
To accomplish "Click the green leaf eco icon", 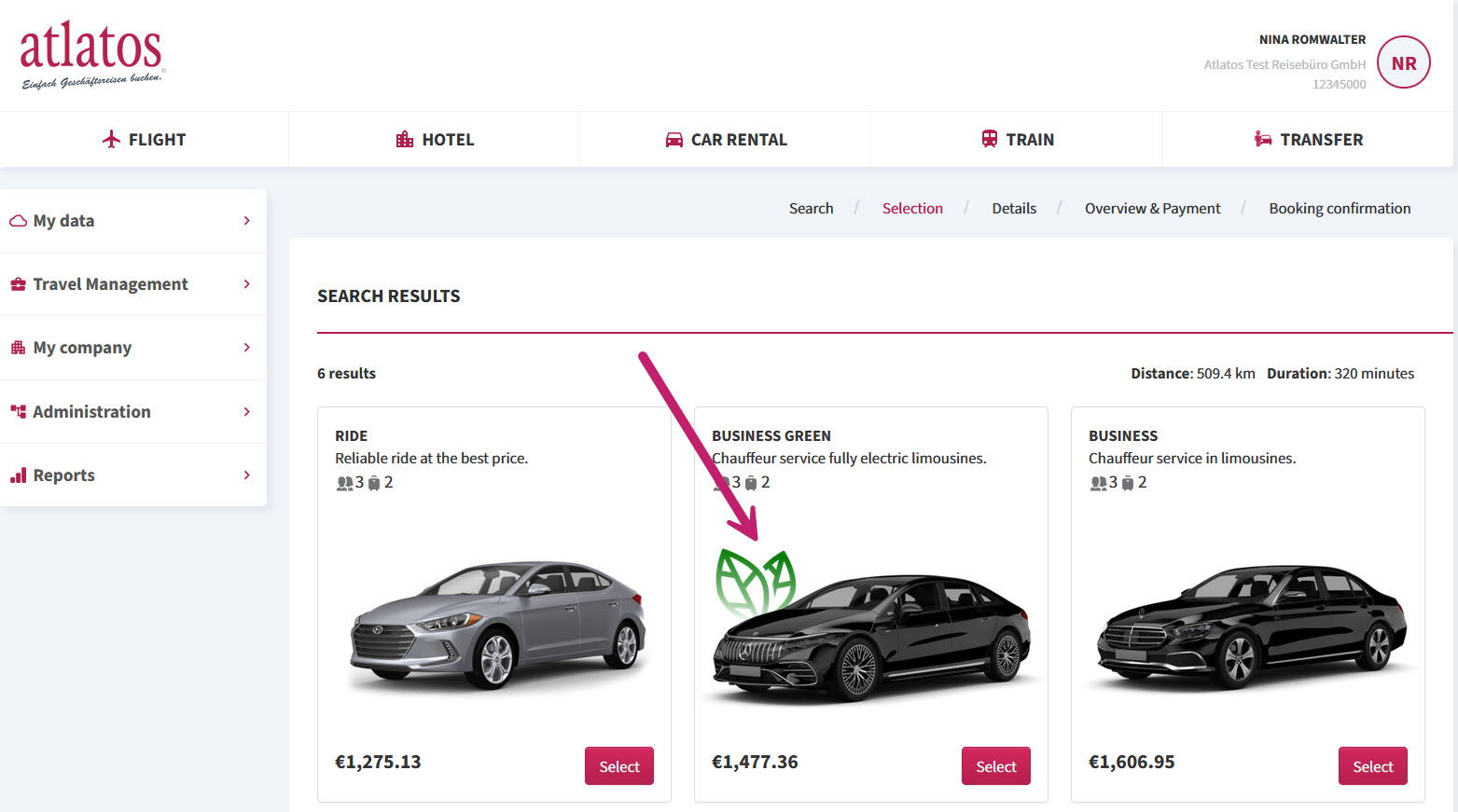I will coord(756,582).
